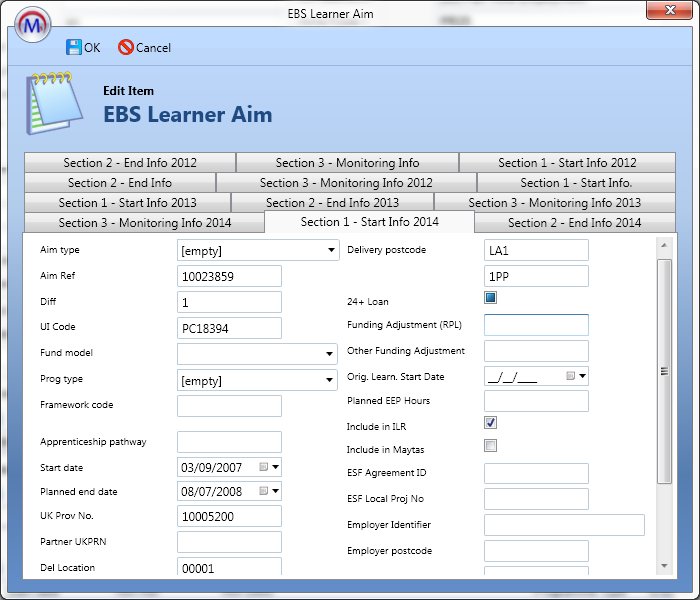Switch to Section 2 - End Info 2014 tab
700x600 pixels.
[x=574, y=223]
